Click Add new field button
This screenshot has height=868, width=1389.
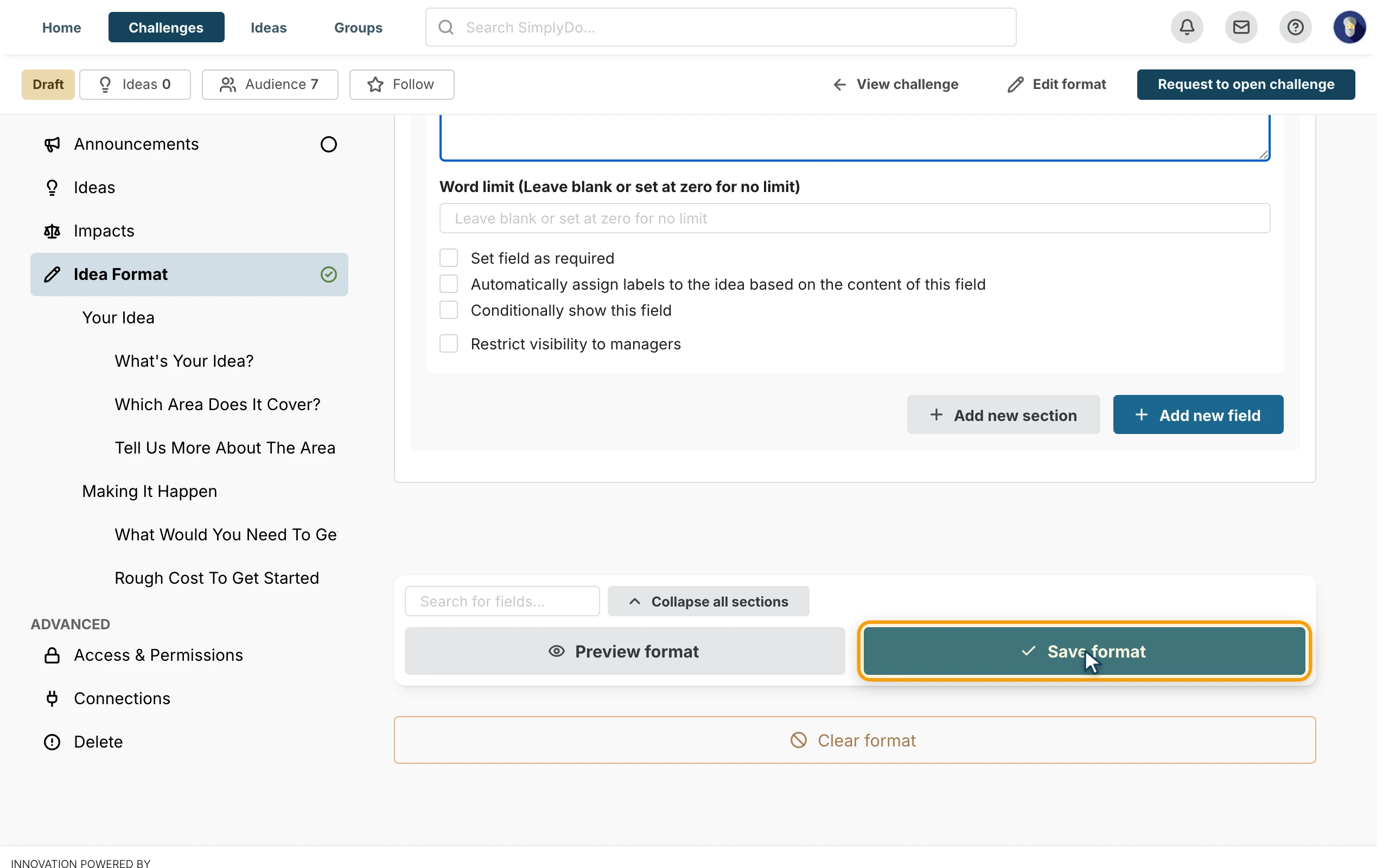pyautogui.click(x=1198, y=414)
